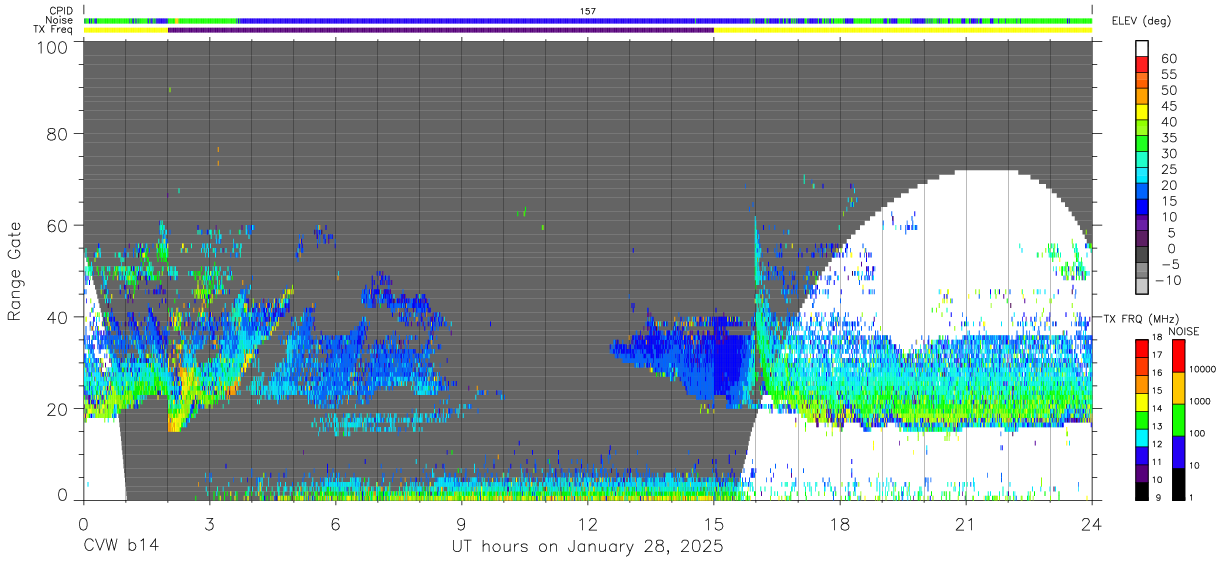
Task: Click the red 55–60 degree elevation swatch
Action: coord(1142,66)
